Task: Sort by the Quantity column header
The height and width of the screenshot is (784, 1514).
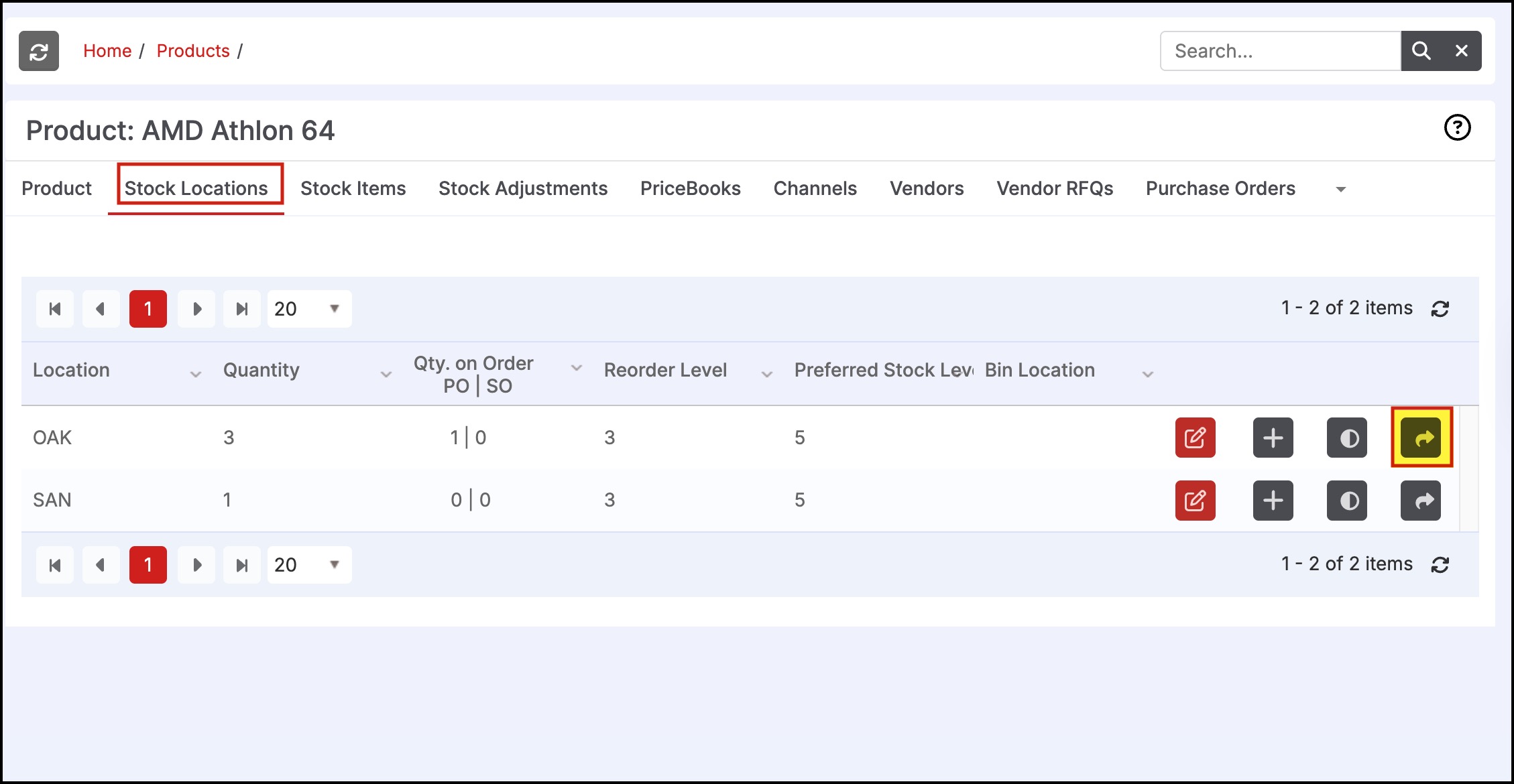Action: pyautogui.click(x=261, y=370)
